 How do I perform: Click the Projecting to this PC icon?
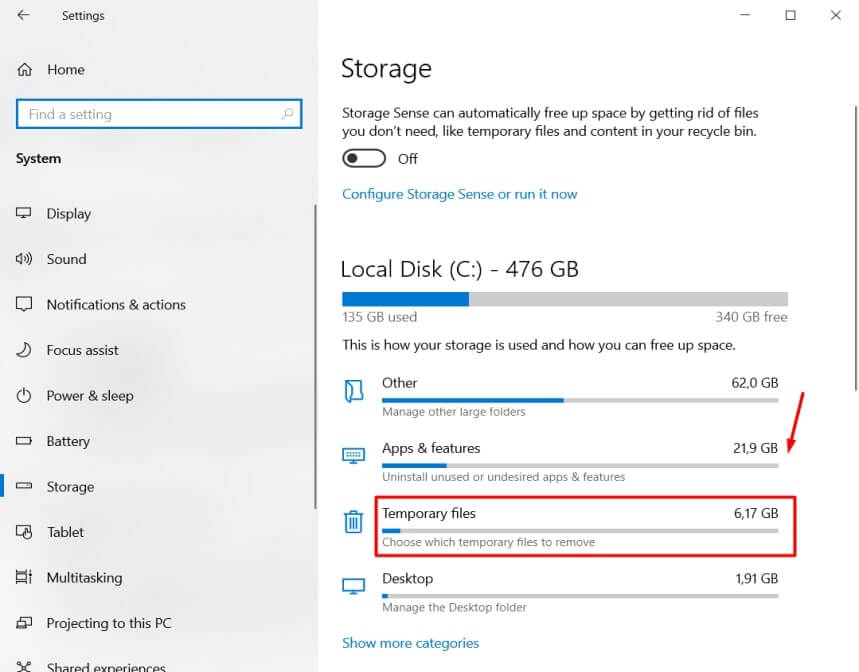click(x=24, y=623)
